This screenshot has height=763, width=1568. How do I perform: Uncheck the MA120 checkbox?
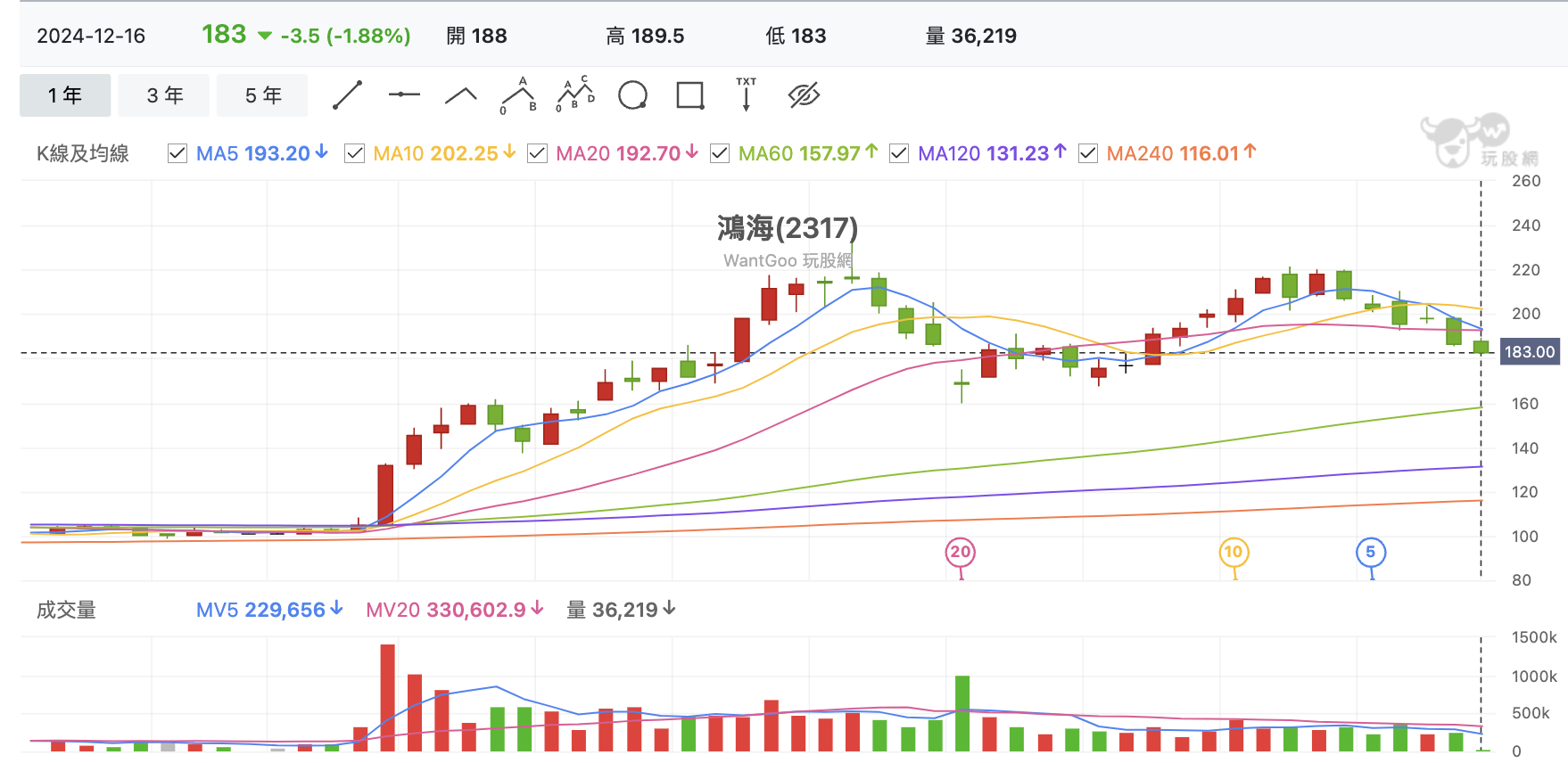899,153
